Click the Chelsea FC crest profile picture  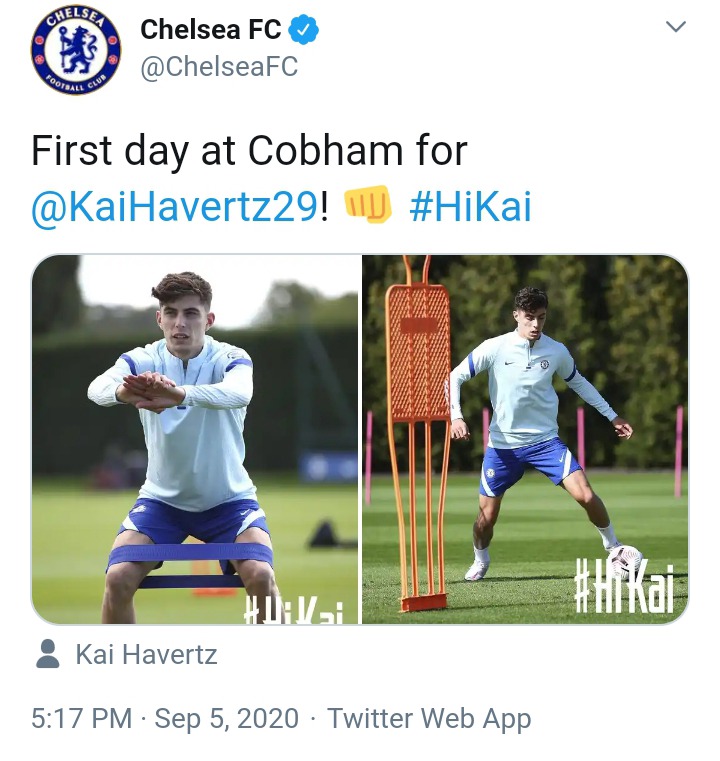pyautogui.click(x=76, y=51)
